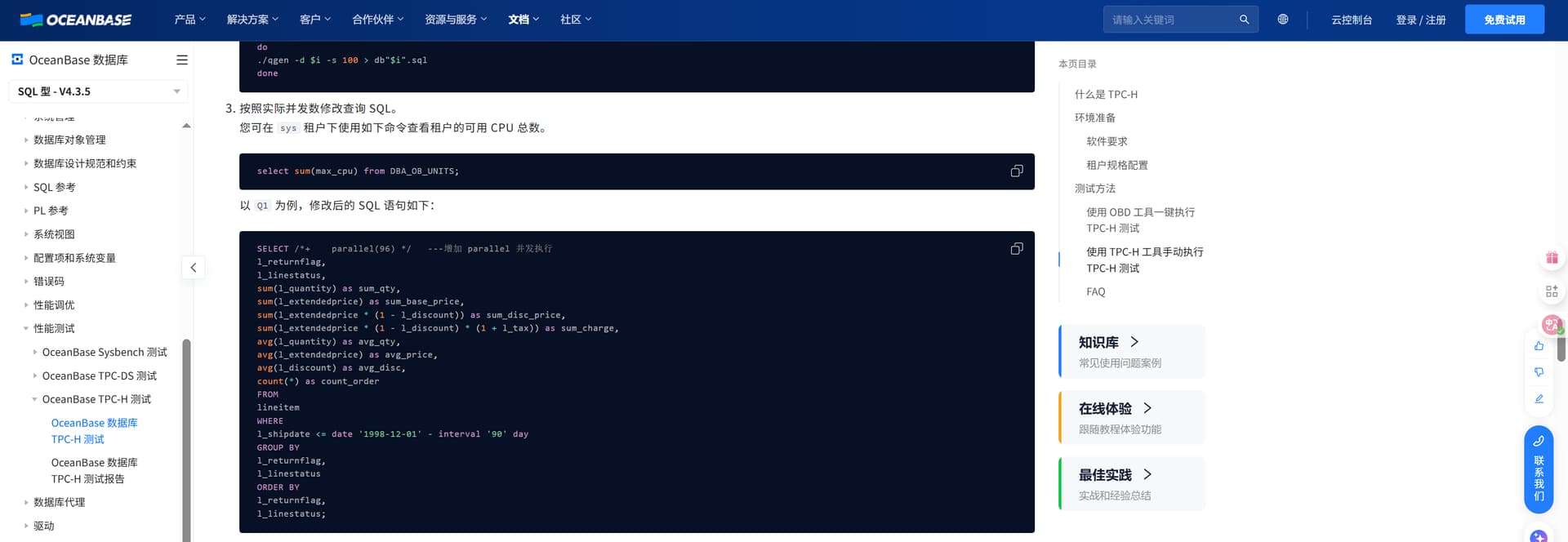Jump to 使用 OBD 工具一键执行 TPC-H 测试
The width and height of the screenshot is (1568, 542).
coord(1140,220)
